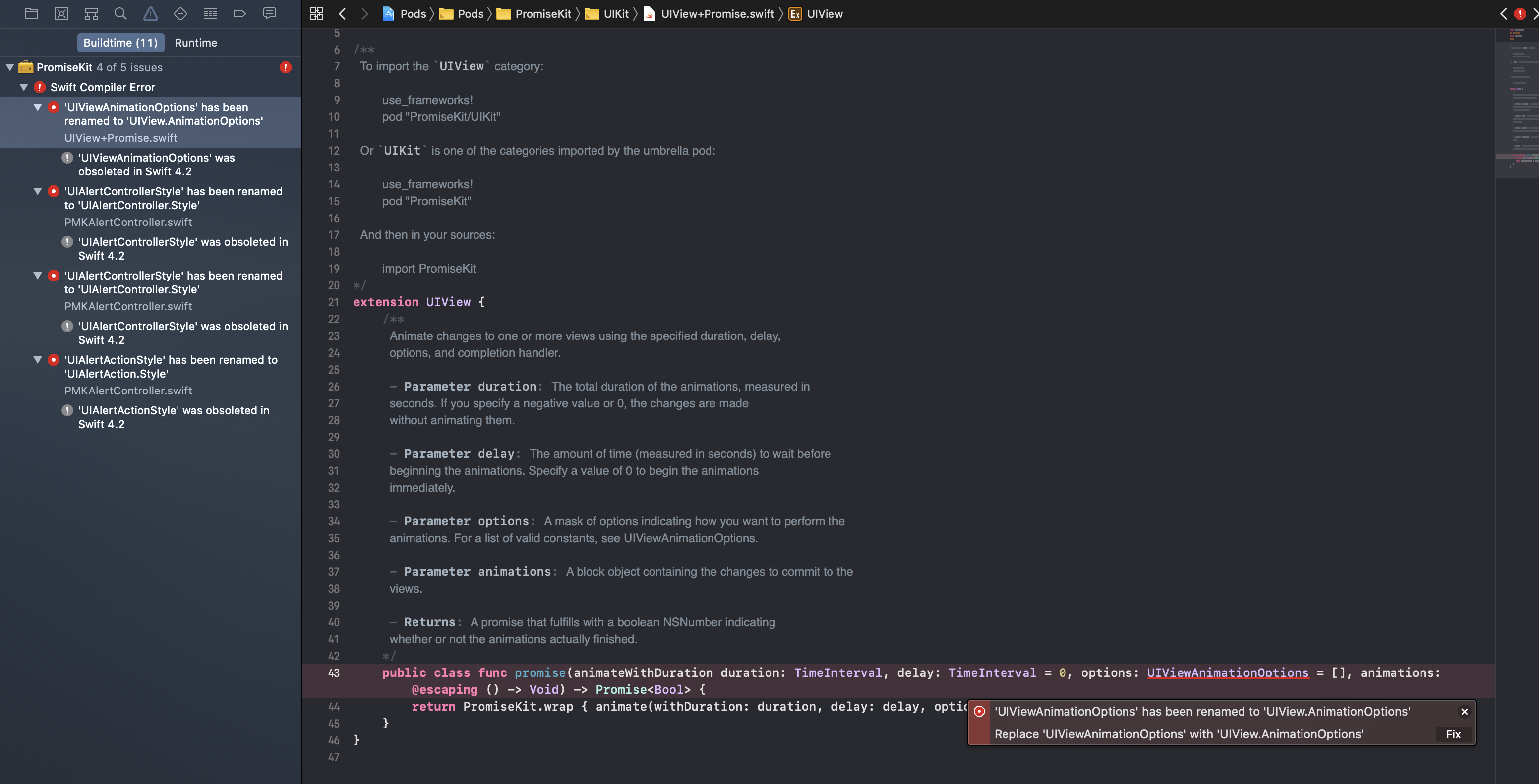Click 'extension UIView {' declaration text
This screenshot has width=1539, height=784.
(419, 302)
